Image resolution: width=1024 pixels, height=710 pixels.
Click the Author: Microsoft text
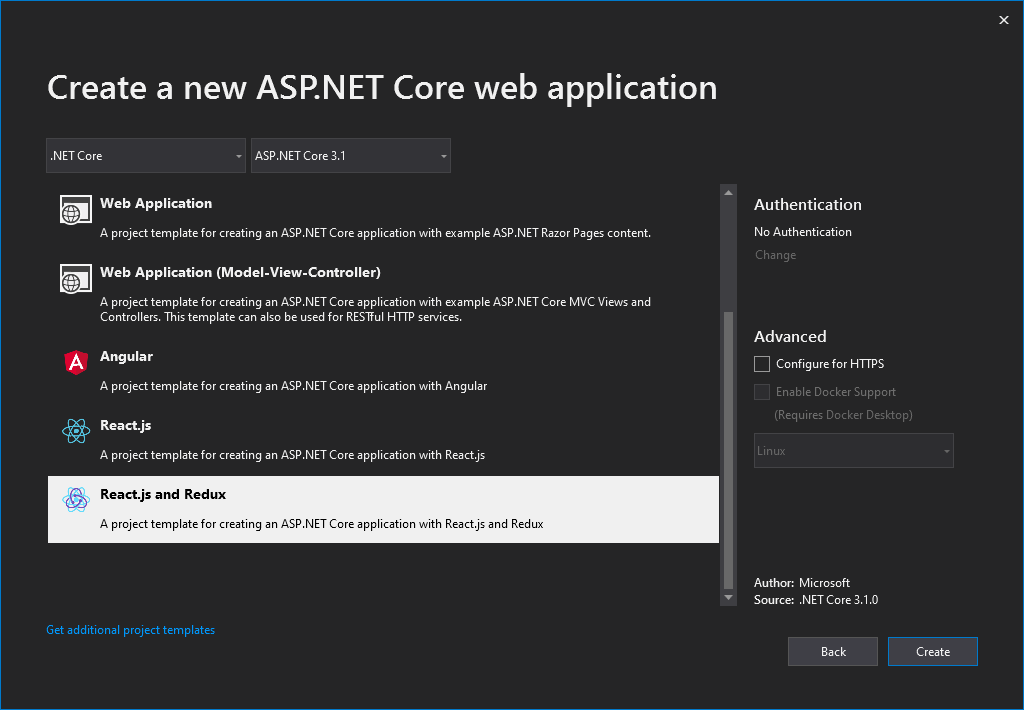(x=802, y=583)
